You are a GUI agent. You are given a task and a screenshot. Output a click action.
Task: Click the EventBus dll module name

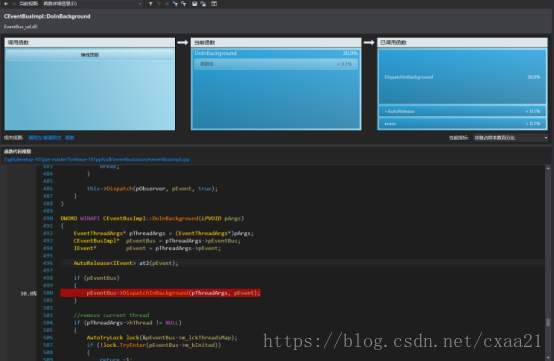(x=20, y=26)
